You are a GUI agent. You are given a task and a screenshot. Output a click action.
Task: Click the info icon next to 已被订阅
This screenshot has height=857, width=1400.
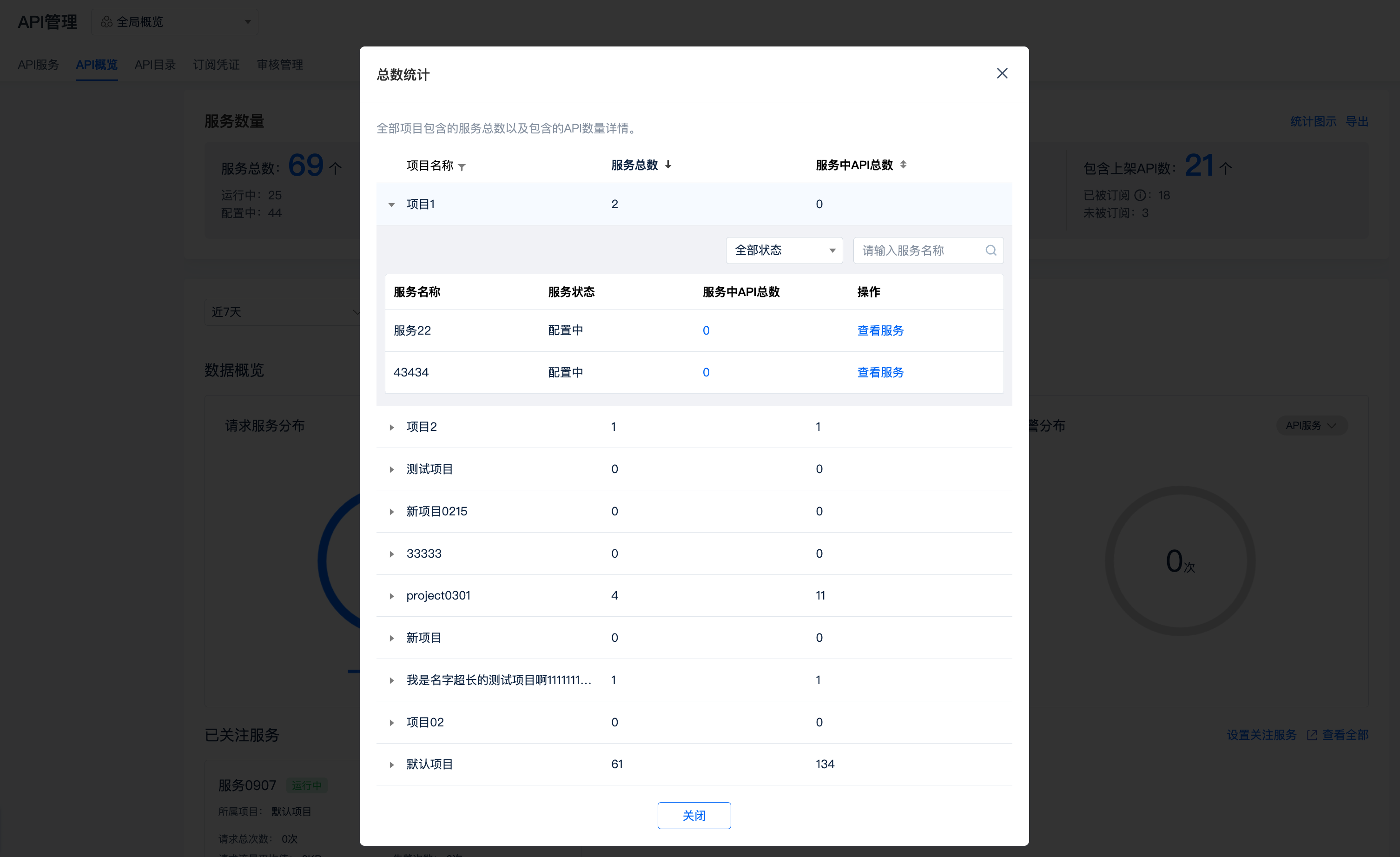click(x=1140, y=195)
